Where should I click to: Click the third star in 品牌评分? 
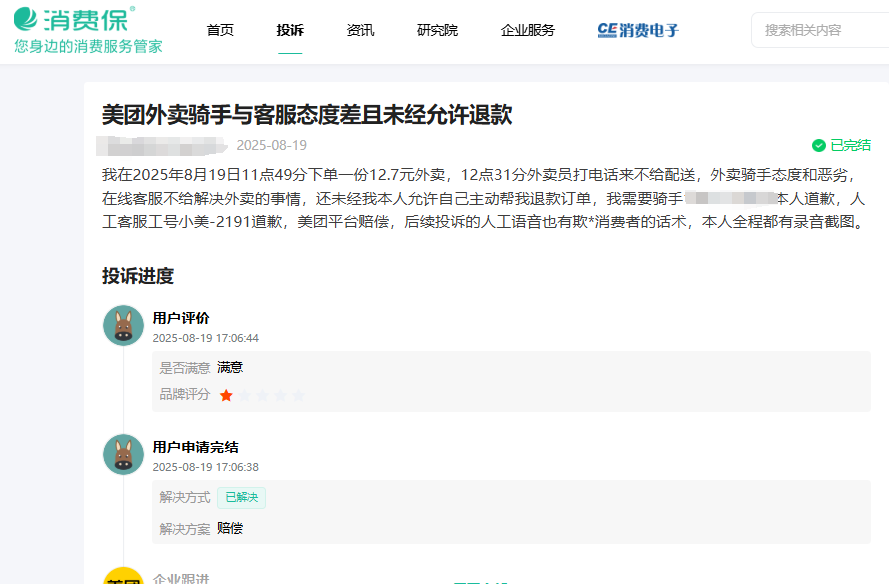[263, 395]
